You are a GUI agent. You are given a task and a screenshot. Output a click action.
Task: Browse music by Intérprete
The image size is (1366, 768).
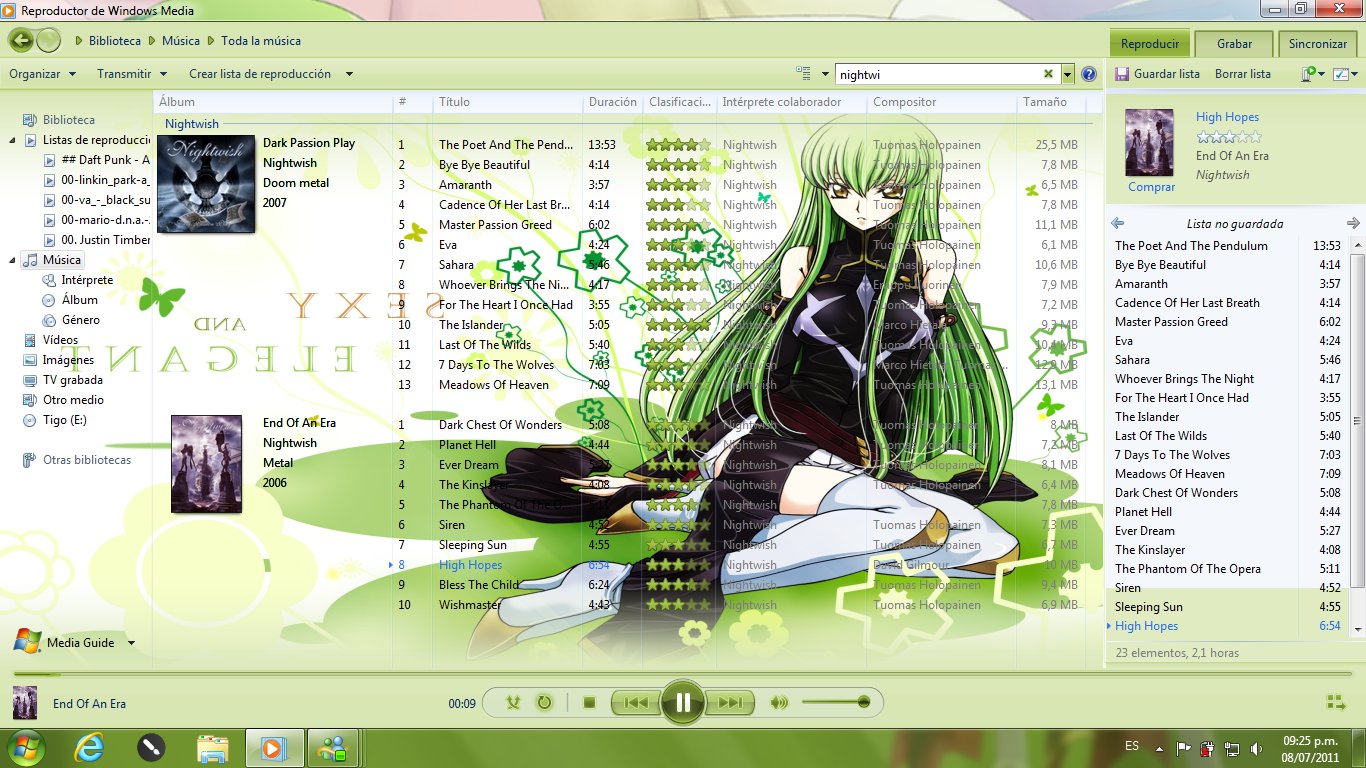pyautogui.click(x=87, y=280)
